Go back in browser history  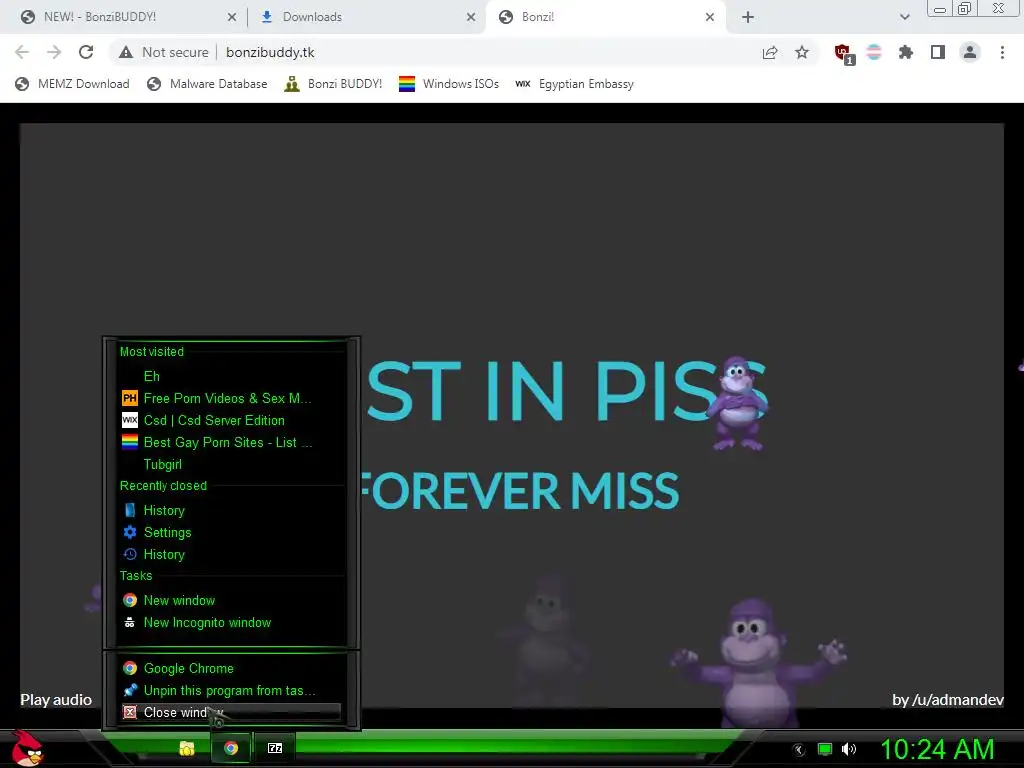22,52
